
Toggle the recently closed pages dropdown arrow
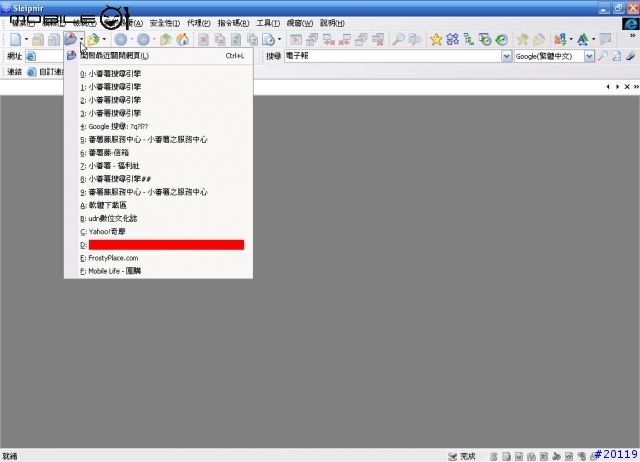(x=82, y=40)
